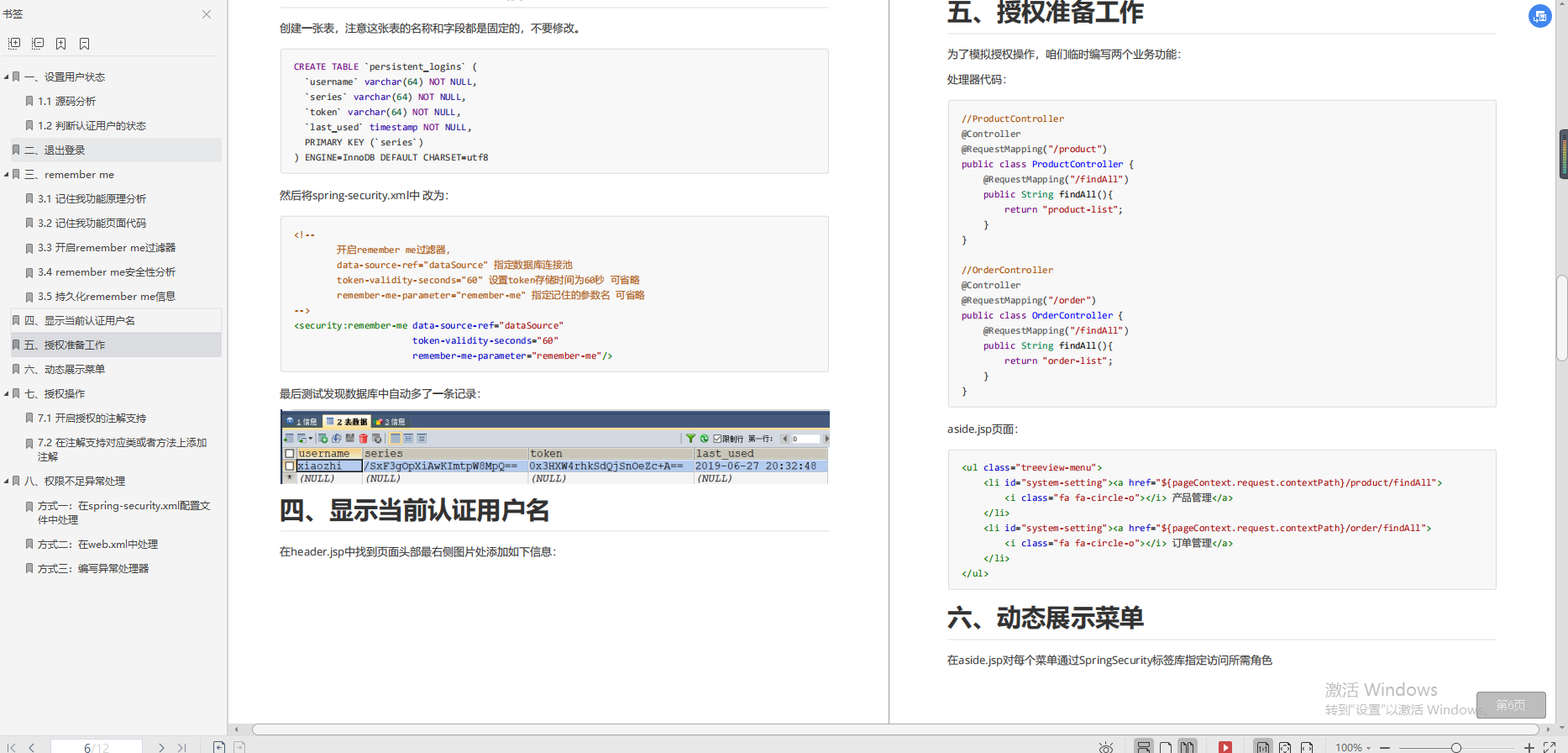1568x753 pixels.
Task: Click the ProductController code block
Action: click(1222, 253)
